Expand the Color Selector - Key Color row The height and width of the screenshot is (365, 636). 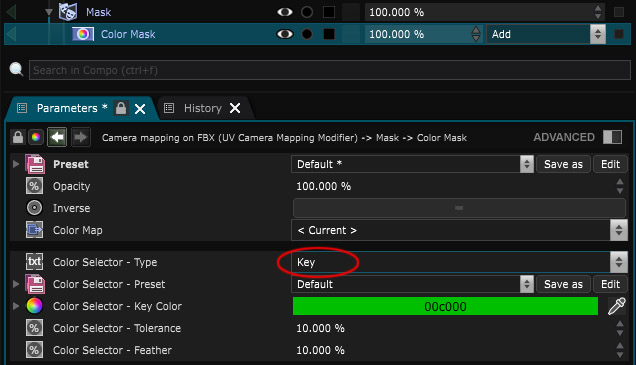pyautogui.click(x=16, y=306)
